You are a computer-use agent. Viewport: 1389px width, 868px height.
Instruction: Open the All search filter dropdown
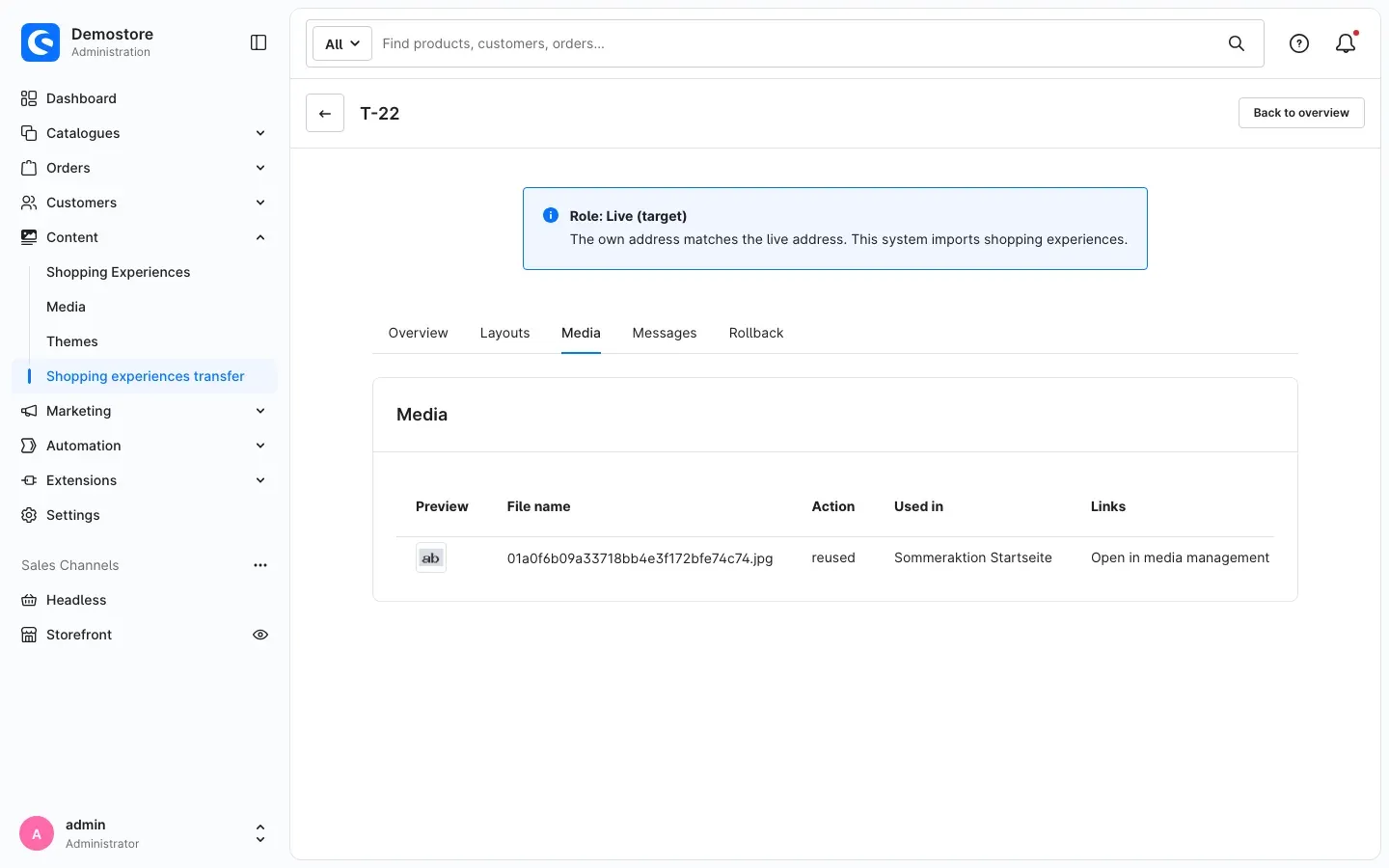click(342, 43)
